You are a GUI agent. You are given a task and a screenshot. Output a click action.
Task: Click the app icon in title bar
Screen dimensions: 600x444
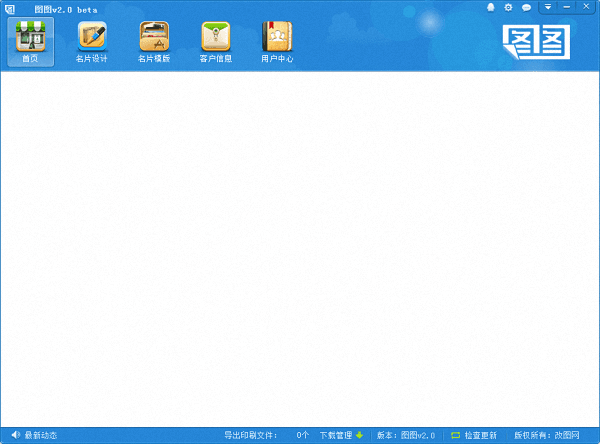tap(8, 9)
